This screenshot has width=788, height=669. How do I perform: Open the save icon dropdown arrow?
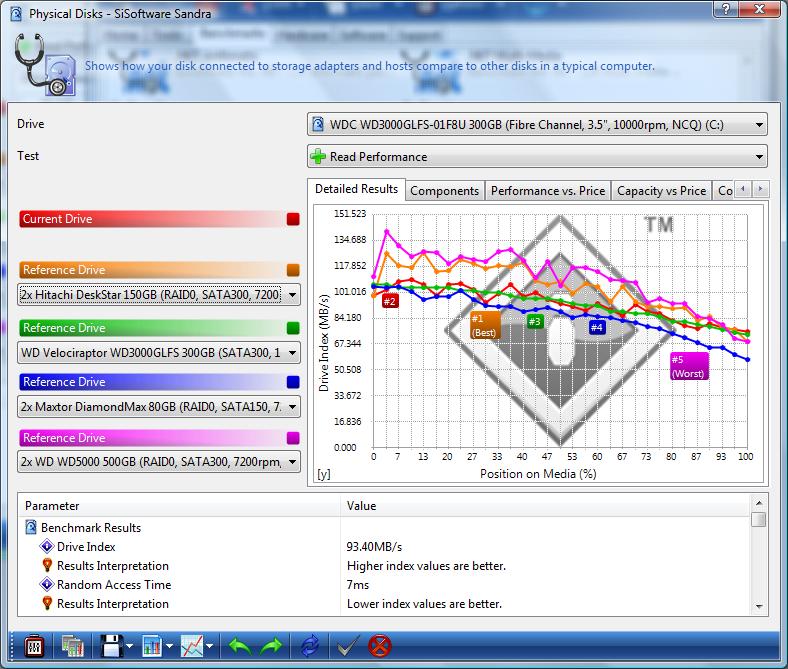click(130, 646)
